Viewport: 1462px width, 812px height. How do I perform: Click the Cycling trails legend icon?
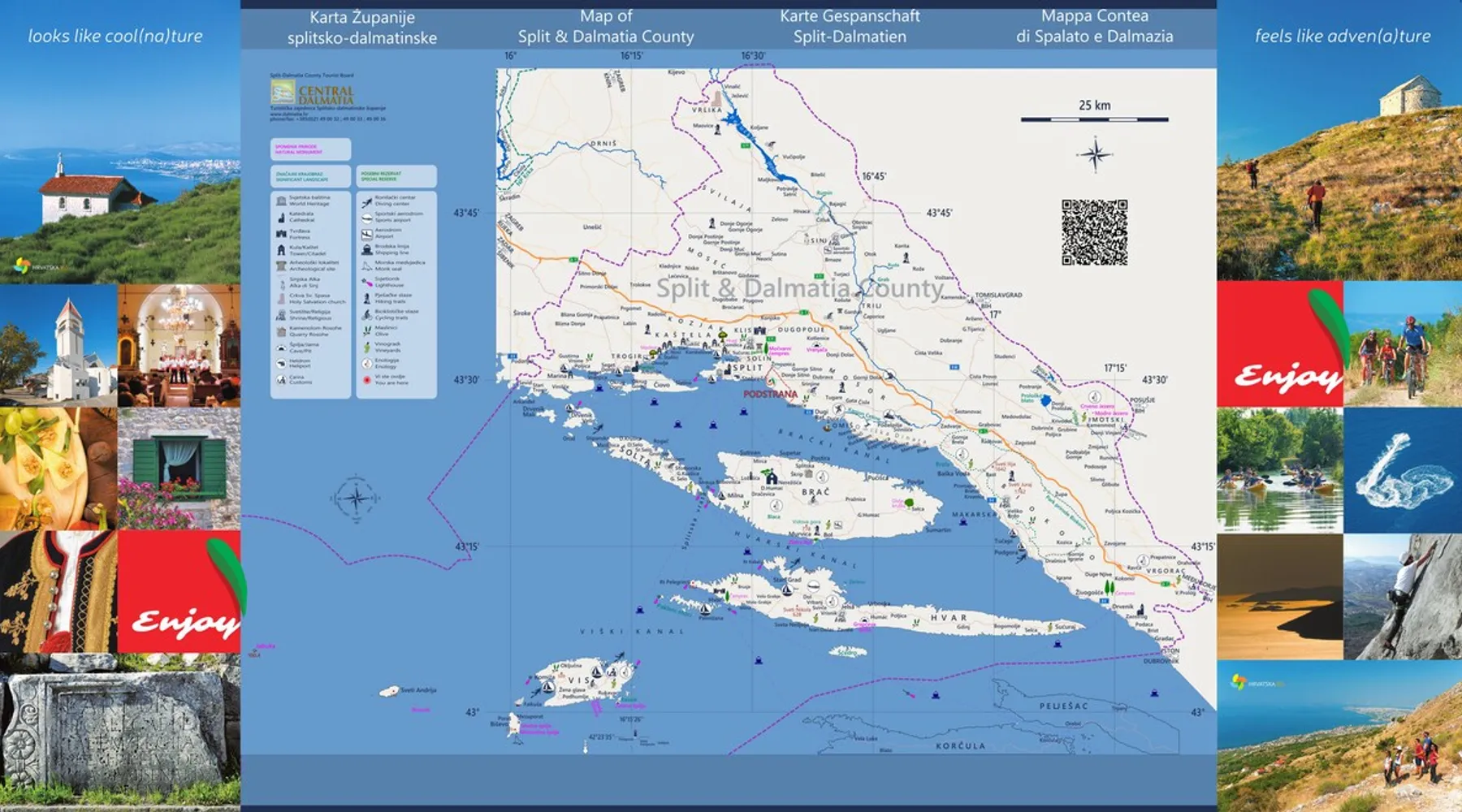(x=367, y=314)
